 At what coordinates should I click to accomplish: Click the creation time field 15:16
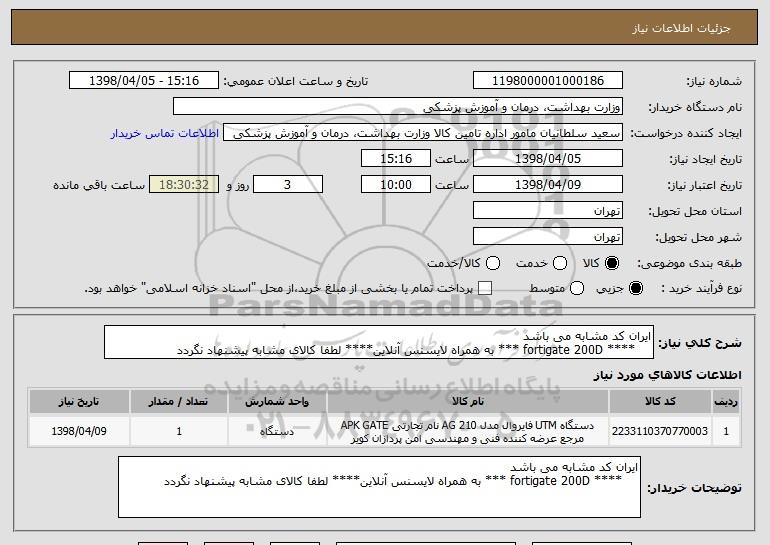[396, 159]
